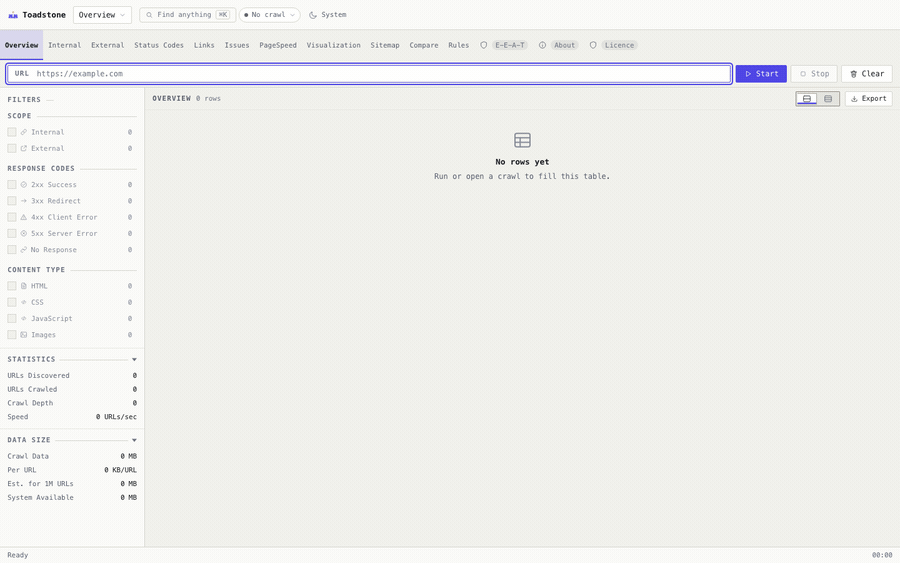Click the document icon beside HTML

[x=24, y=286]
